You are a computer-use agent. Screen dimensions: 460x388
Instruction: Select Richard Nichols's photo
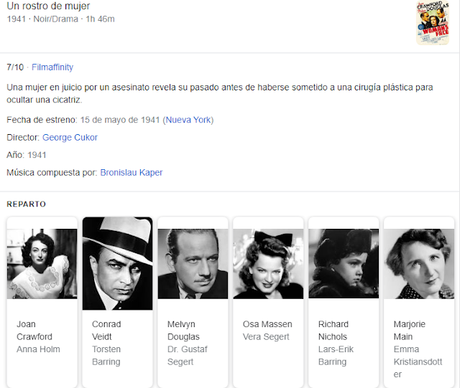click(x=344, y=264)
